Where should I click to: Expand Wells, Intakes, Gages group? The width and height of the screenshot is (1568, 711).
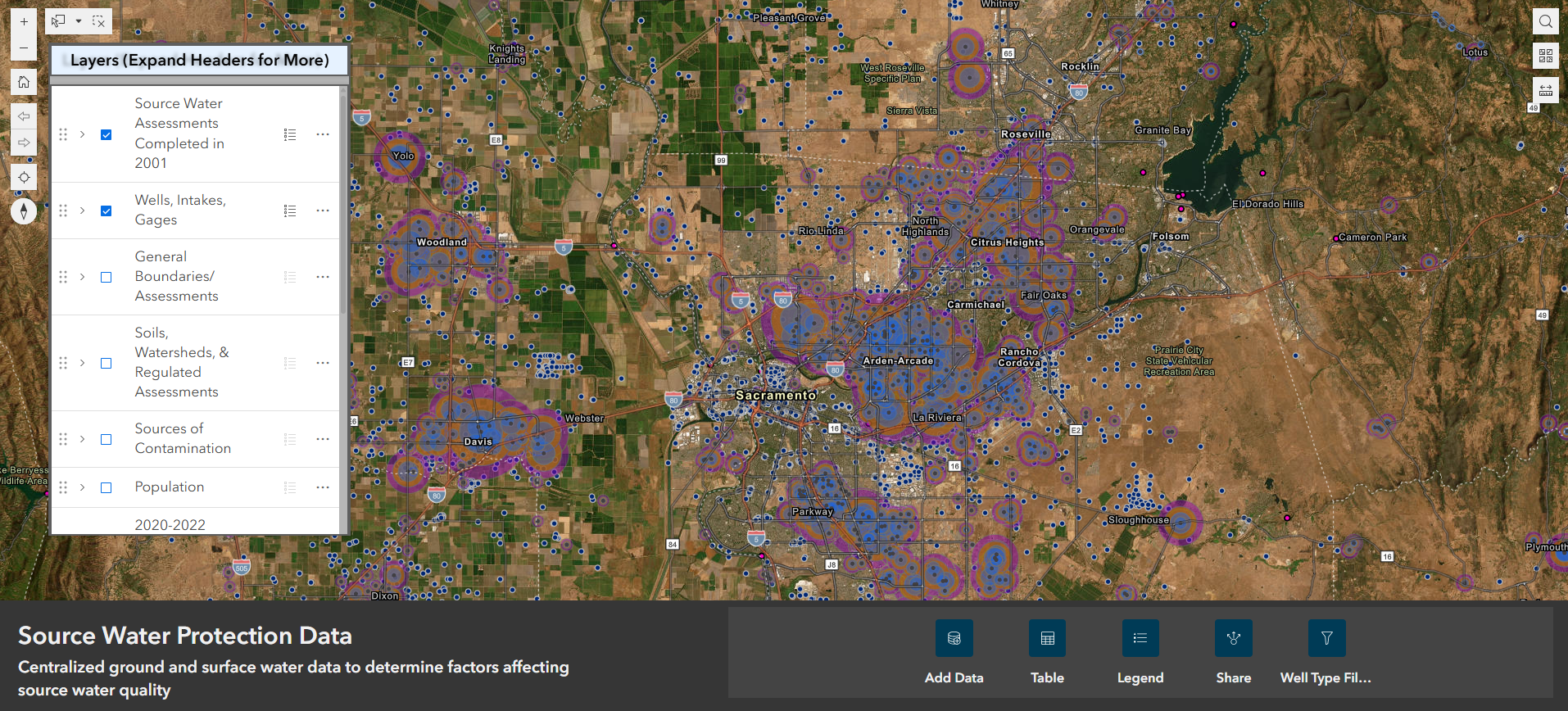tap(83, 211)
